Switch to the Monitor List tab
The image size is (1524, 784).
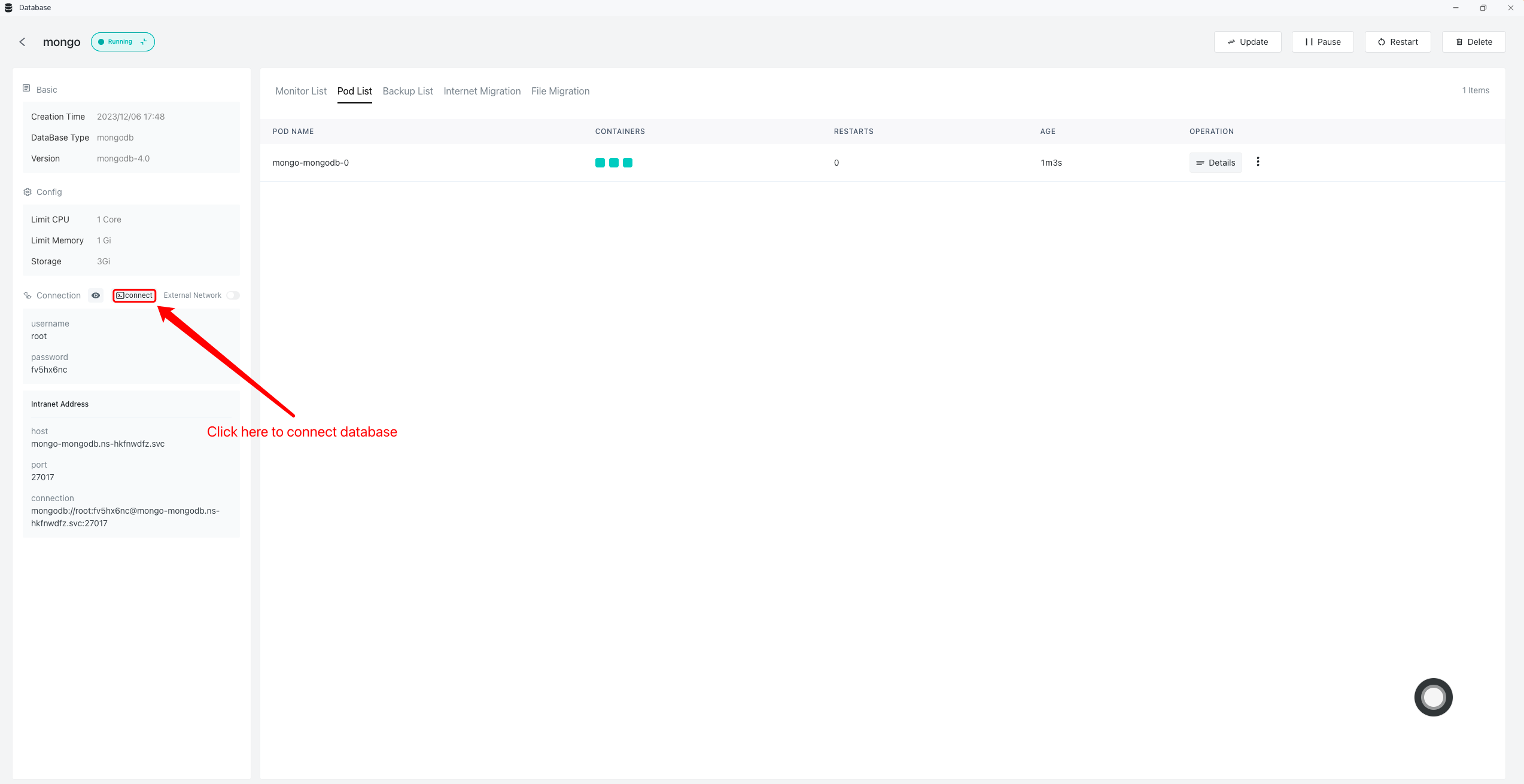pos(301,91)
